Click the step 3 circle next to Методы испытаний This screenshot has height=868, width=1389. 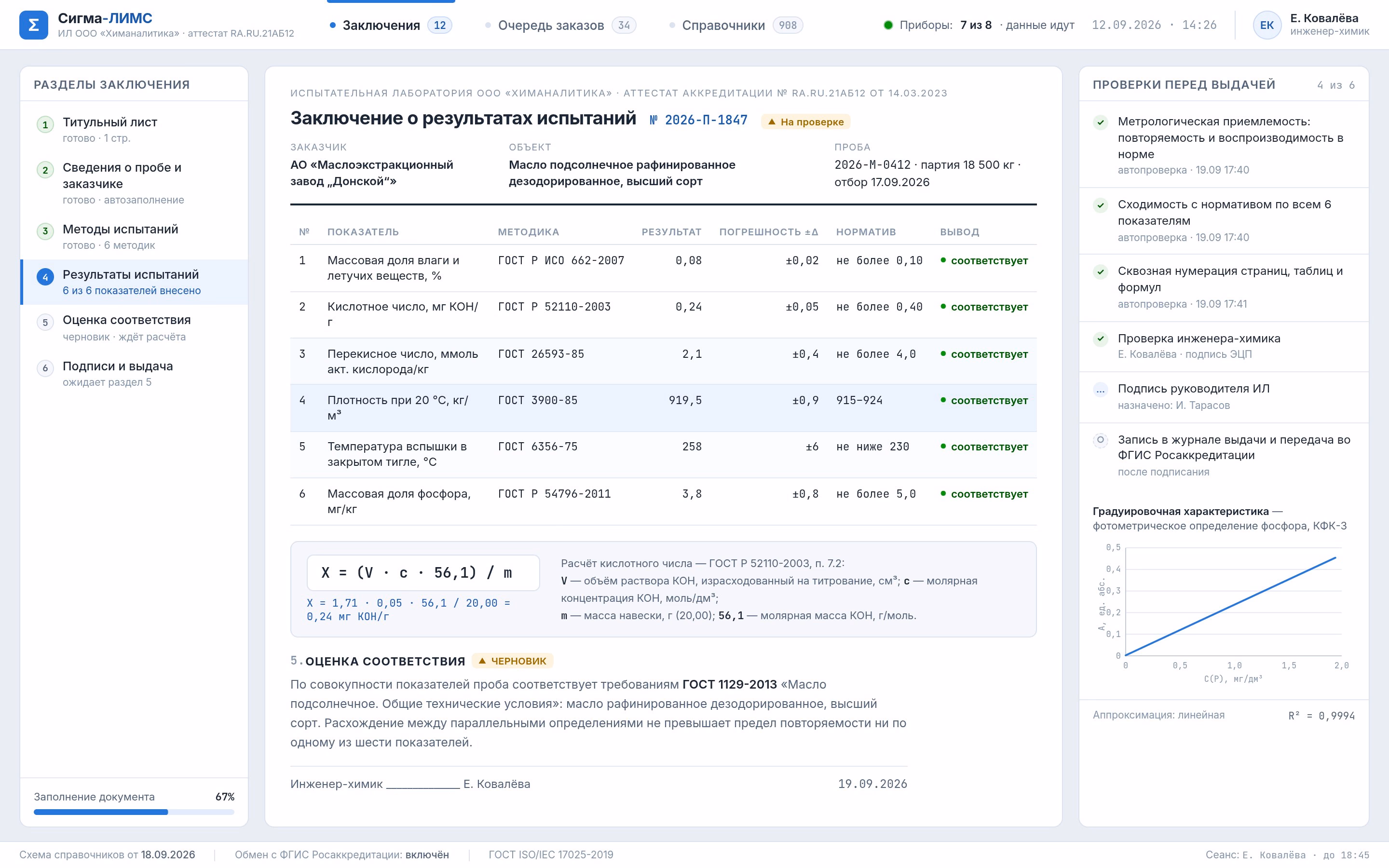coord(45,231)
